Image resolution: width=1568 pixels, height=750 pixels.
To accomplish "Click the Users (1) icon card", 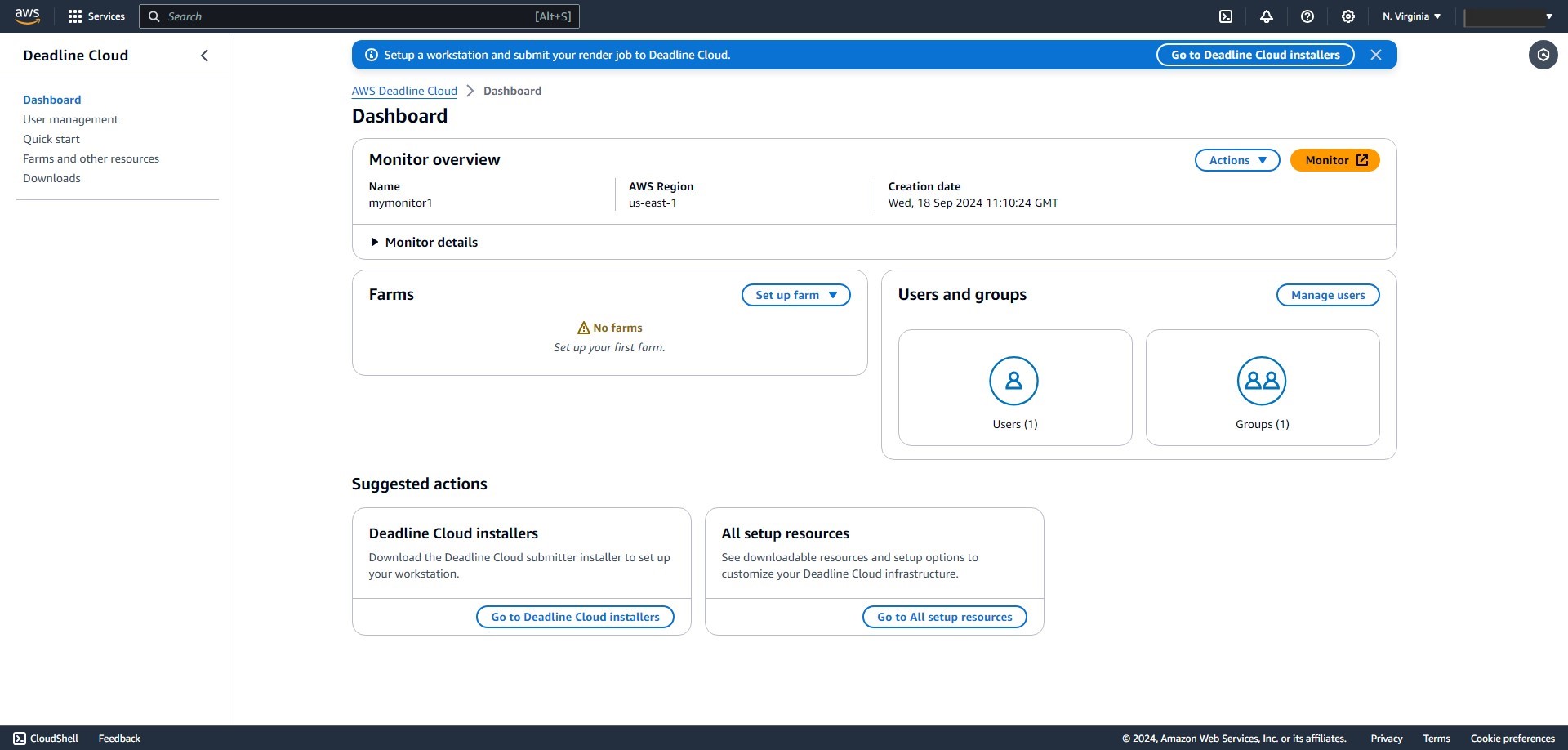I will click(1014, 387).
